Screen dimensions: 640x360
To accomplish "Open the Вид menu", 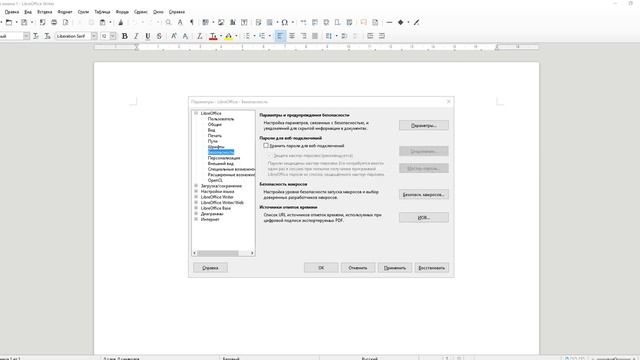I will point(28,12).
